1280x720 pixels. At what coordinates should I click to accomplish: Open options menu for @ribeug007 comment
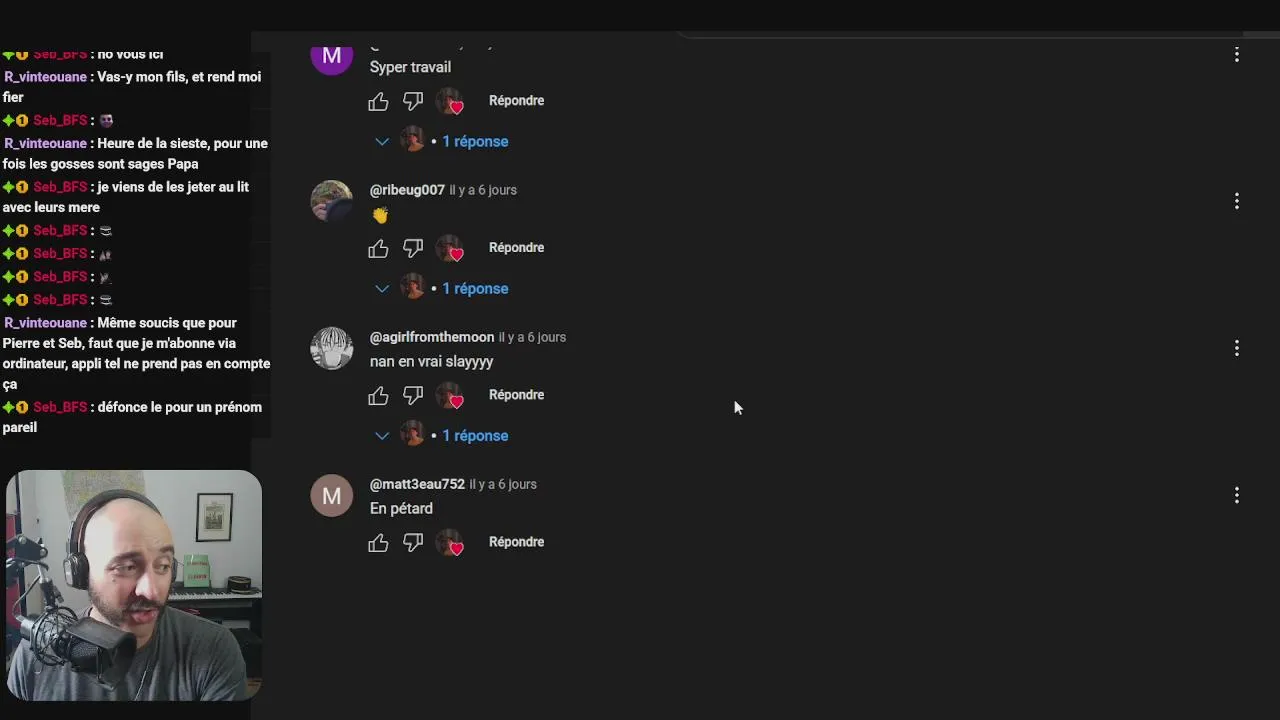coord(1237,201)
